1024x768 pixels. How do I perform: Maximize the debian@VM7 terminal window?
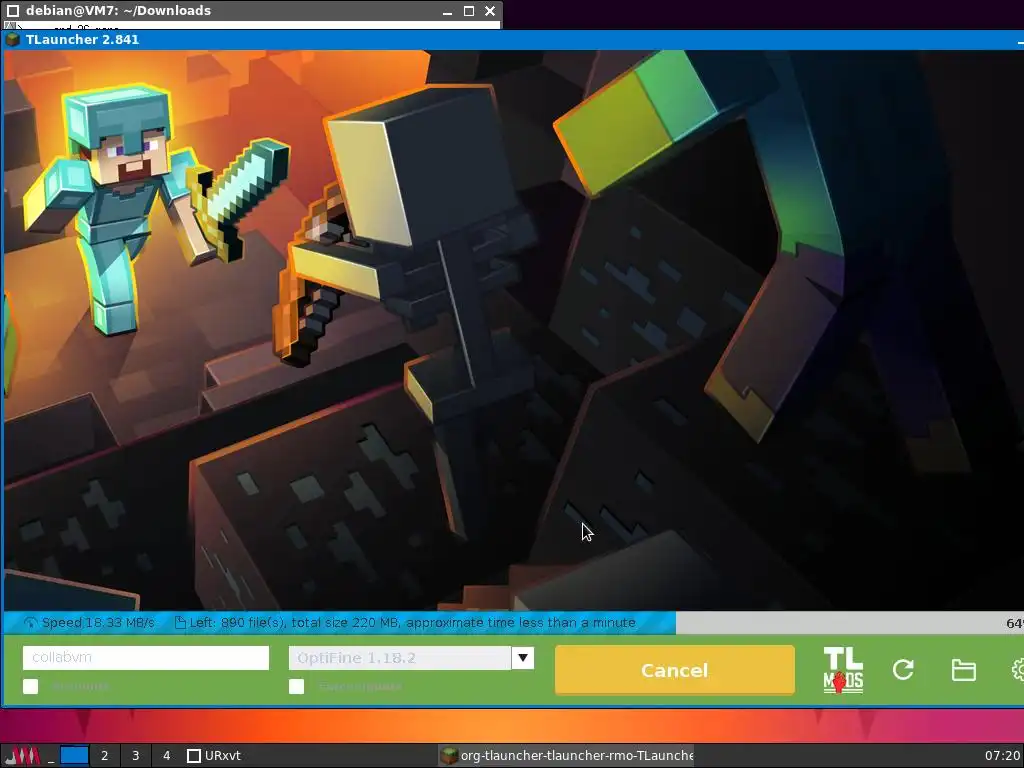(468, 11)
